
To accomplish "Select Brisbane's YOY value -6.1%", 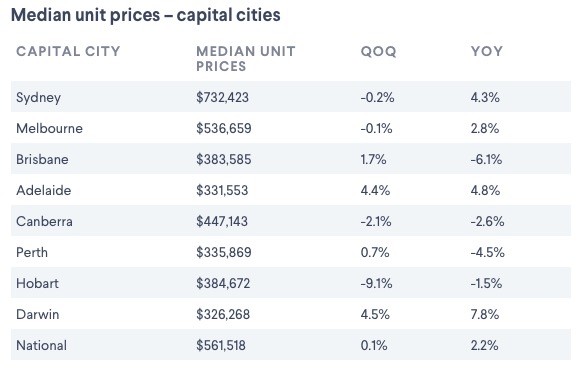I will coord(486,159).
